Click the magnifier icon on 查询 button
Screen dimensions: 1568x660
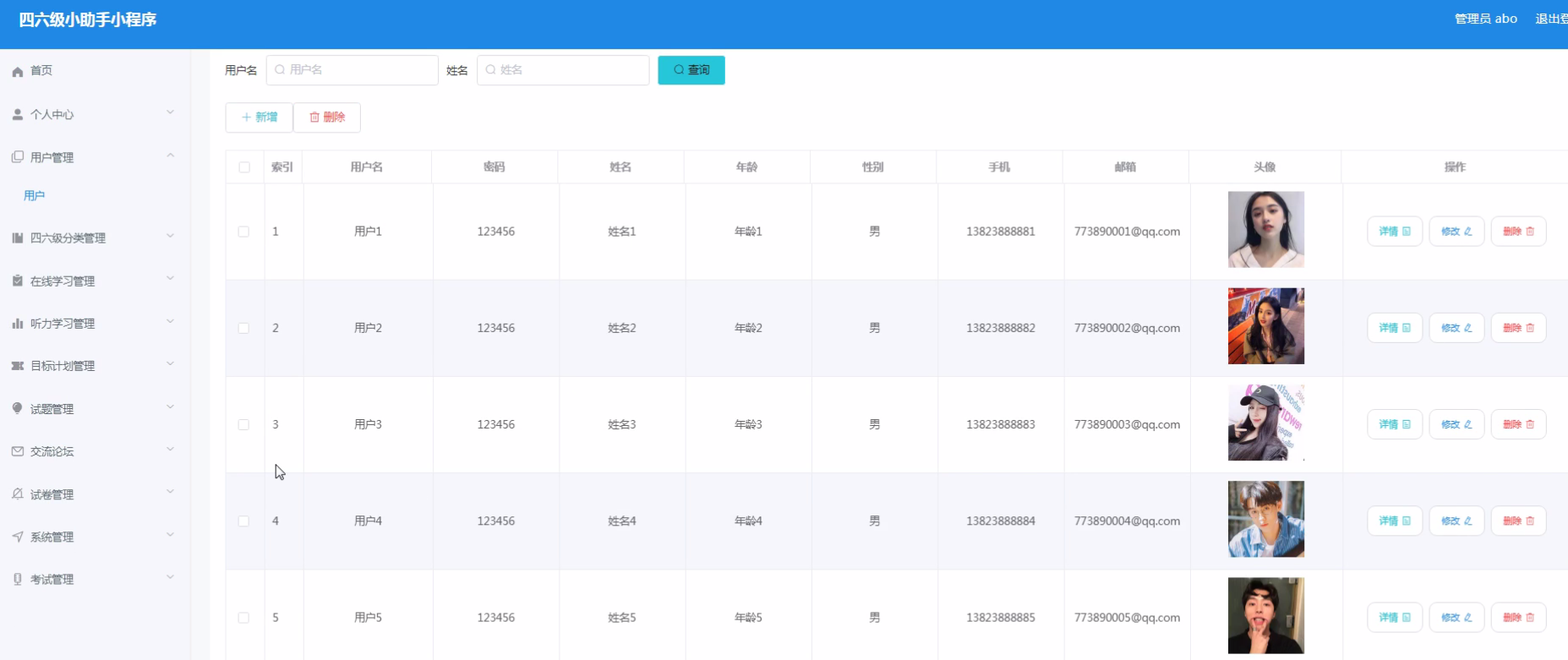tap(679, 70)
